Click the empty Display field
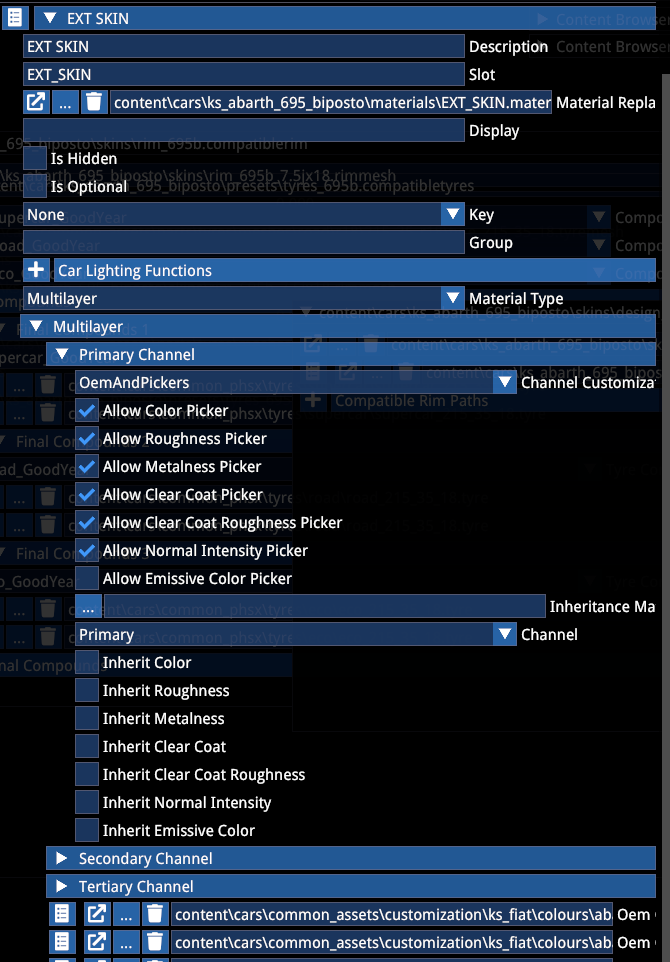The height and width of the screenshot is (962, 670). (244, 131)
